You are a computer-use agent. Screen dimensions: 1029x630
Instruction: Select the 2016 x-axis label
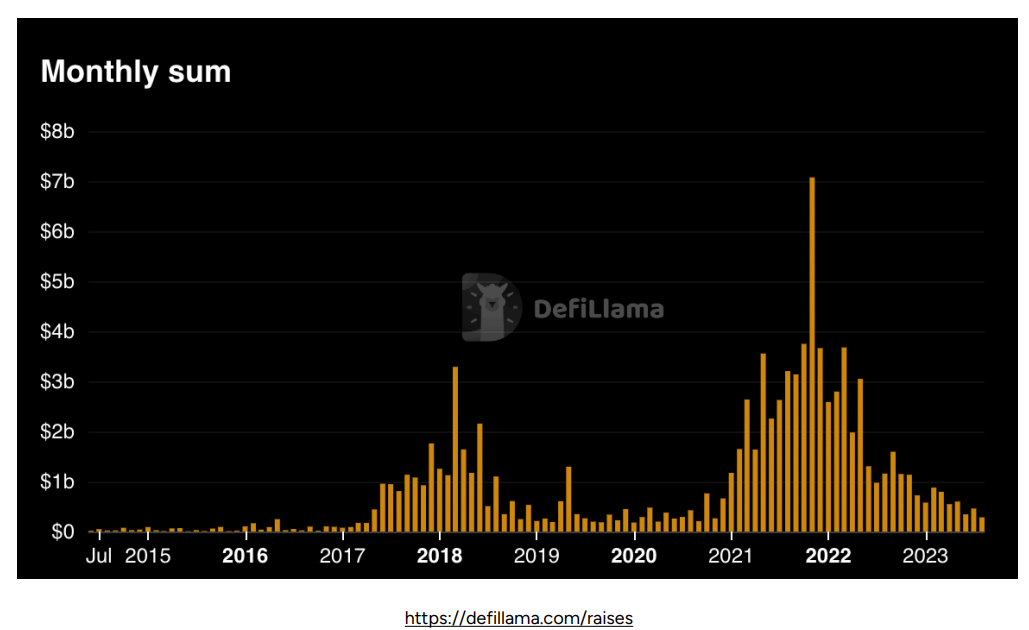coord(245,555)
